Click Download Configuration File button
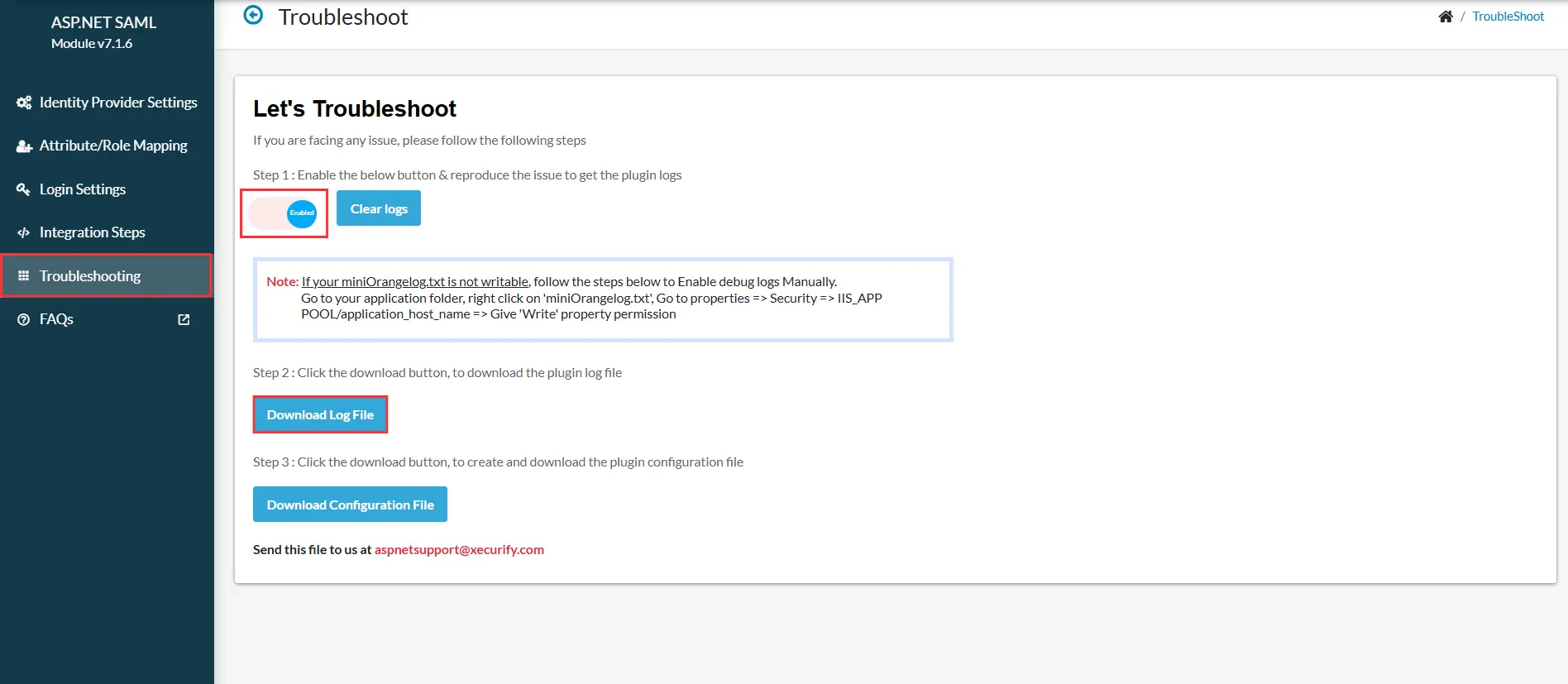The image size is (1568, 684). click(350, 505)
